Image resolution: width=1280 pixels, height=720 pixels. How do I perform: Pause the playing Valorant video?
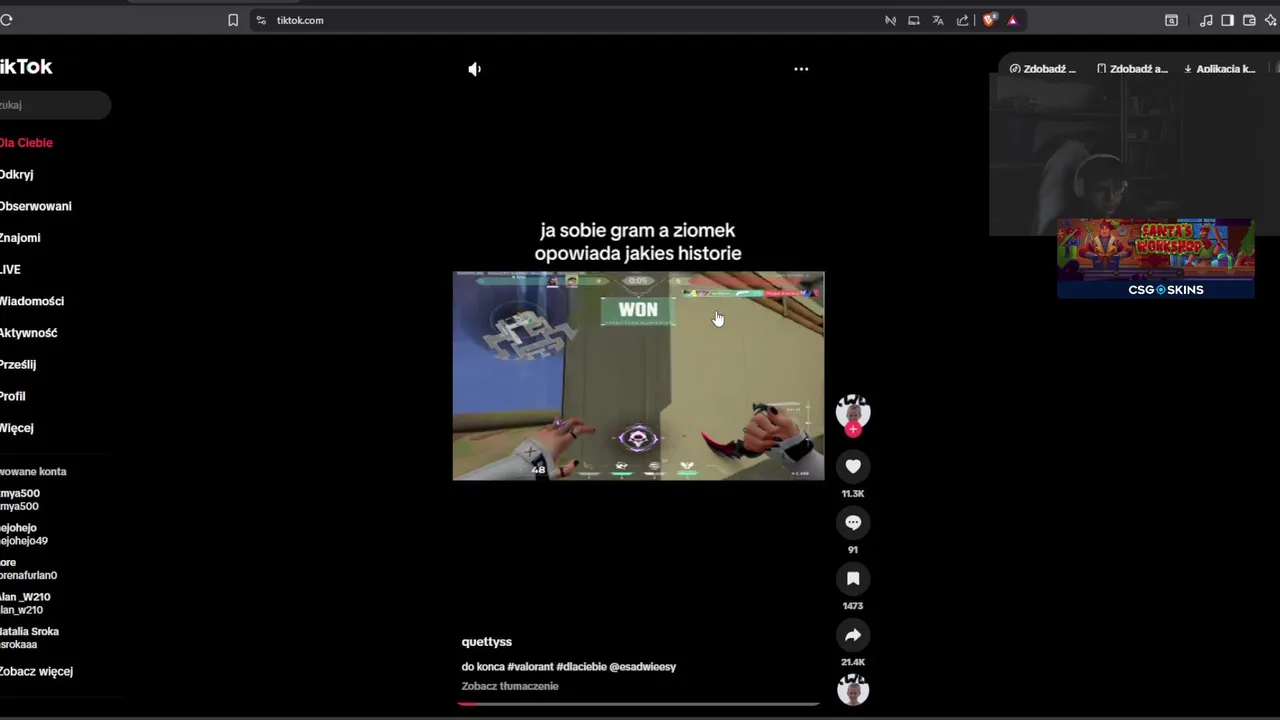coord(638,376)
